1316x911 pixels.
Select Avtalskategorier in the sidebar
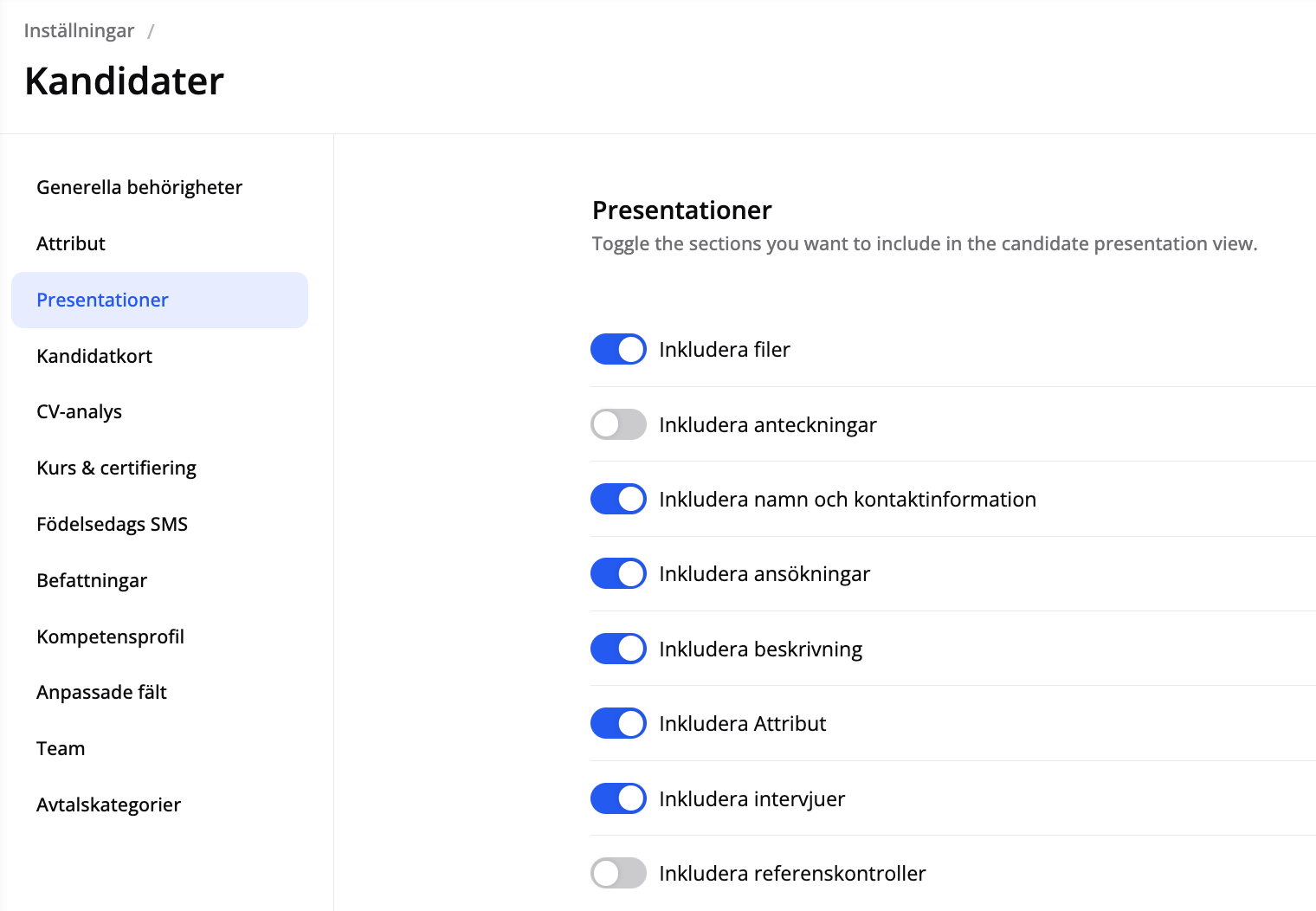[108, 804]
